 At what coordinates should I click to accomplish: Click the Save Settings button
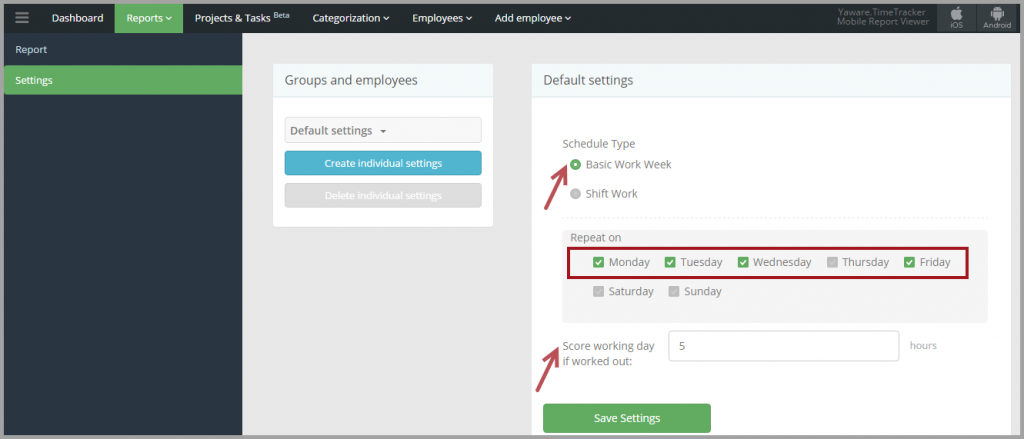tap(627, 418)
